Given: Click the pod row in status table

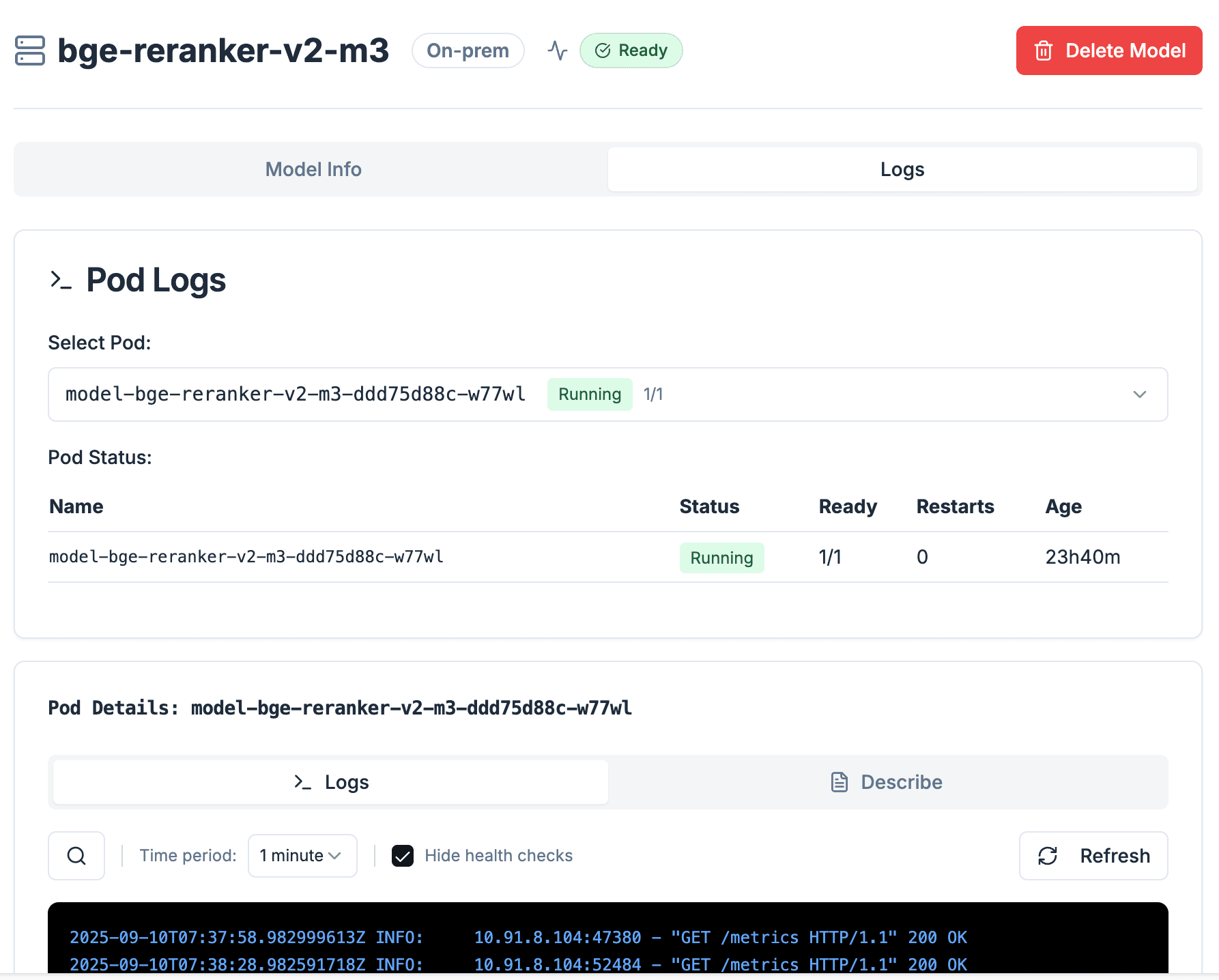Looking at the screenshot, I should click(x=246, y=557).
